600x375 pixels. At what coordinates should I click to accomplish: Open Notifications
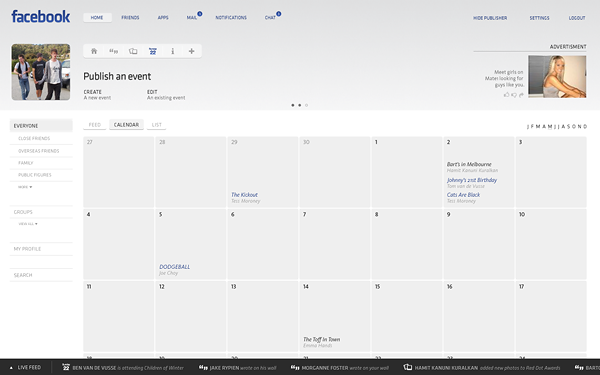pos(231,18)
